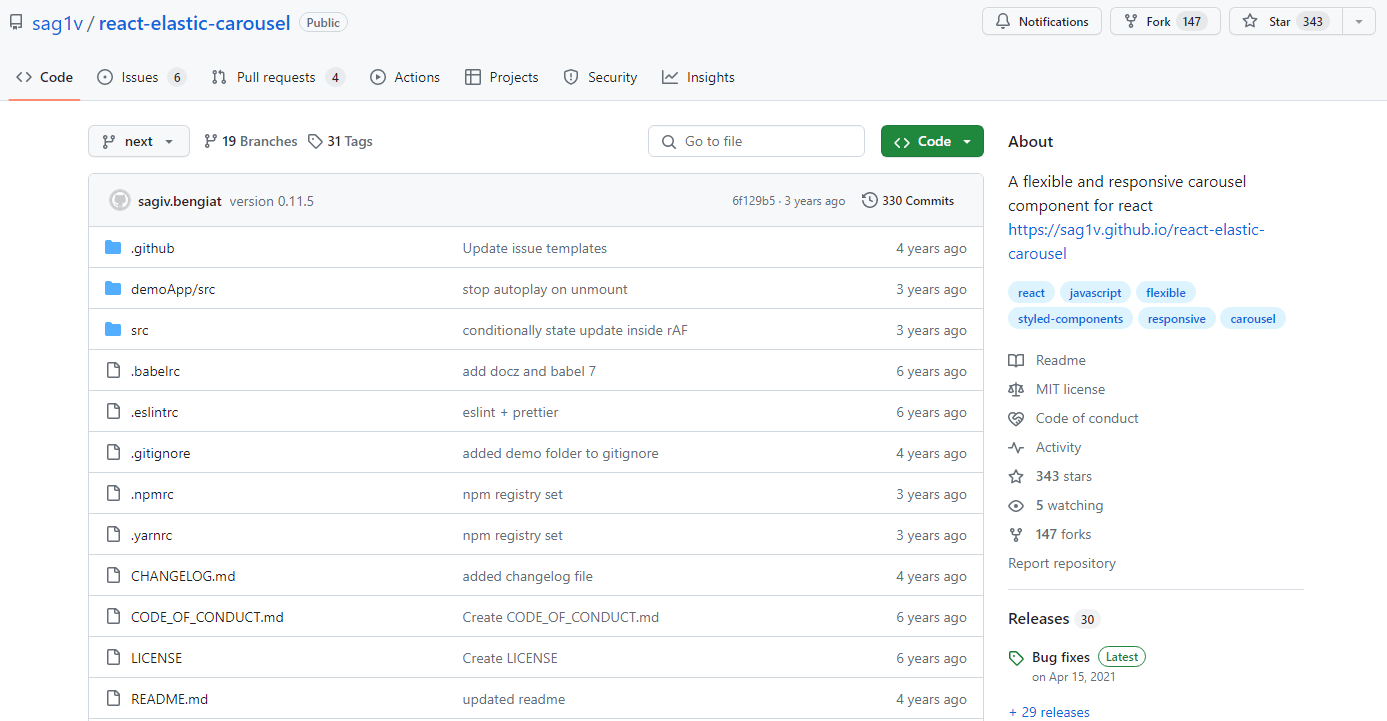Open the .github folder icon
The width and height of the screenshot is (1387, 721).
click(x=113, y=247)
